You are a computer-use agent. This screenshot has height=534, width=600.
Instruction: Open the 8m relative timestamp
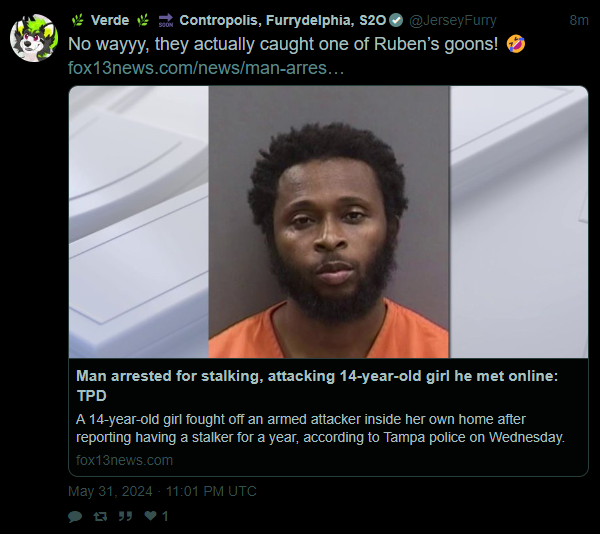[x=579, y=20]
